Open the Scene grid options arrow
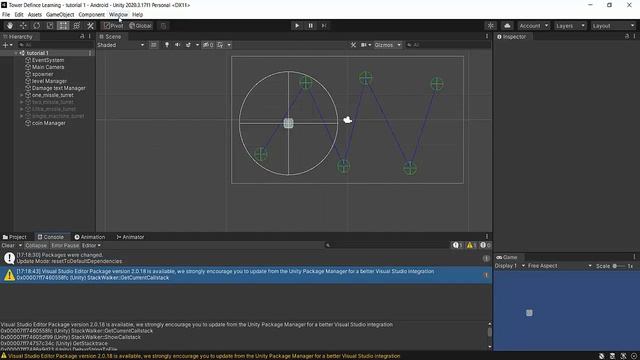This screenshot has height=360, width=640. tap(229, 45)
